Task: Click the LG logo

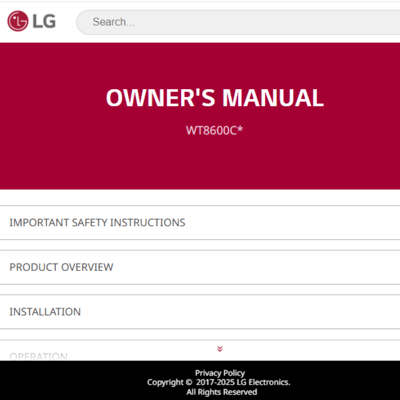Action: pyautogui.click(x=32, y=21)
